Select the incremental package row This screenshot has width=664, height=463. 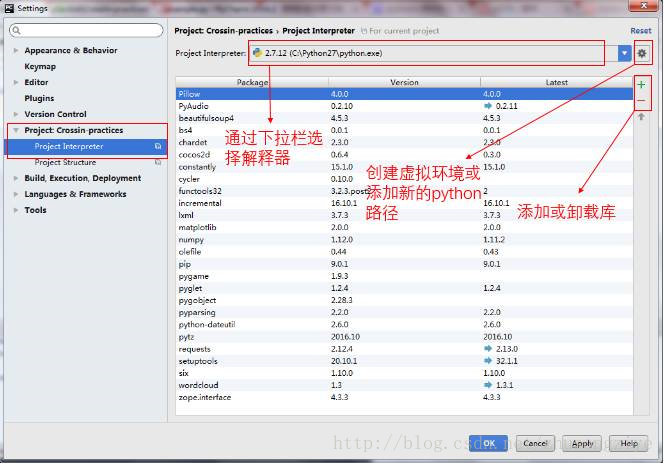coord(404,203)
